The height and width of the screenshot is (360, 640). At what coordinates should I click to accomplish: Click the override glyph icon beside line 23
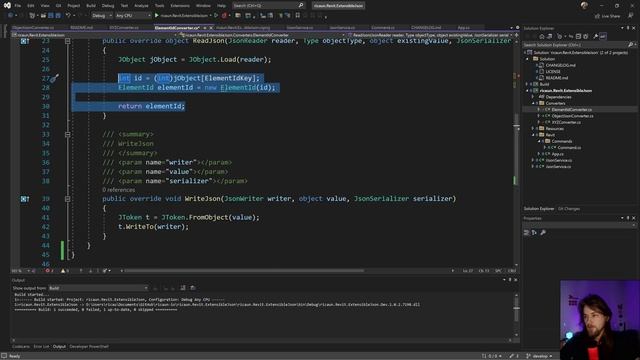(24, 41)
